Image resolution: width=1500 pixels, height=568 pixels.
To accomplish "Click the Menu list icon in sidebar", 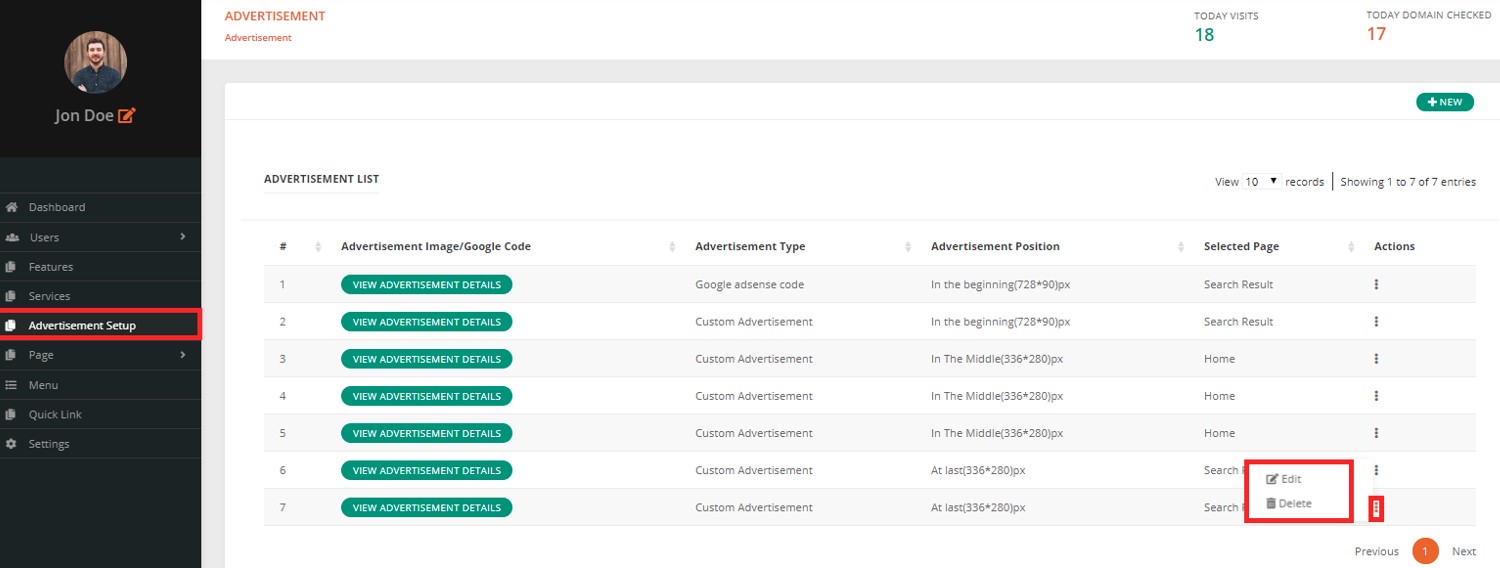I will point(12,385).
